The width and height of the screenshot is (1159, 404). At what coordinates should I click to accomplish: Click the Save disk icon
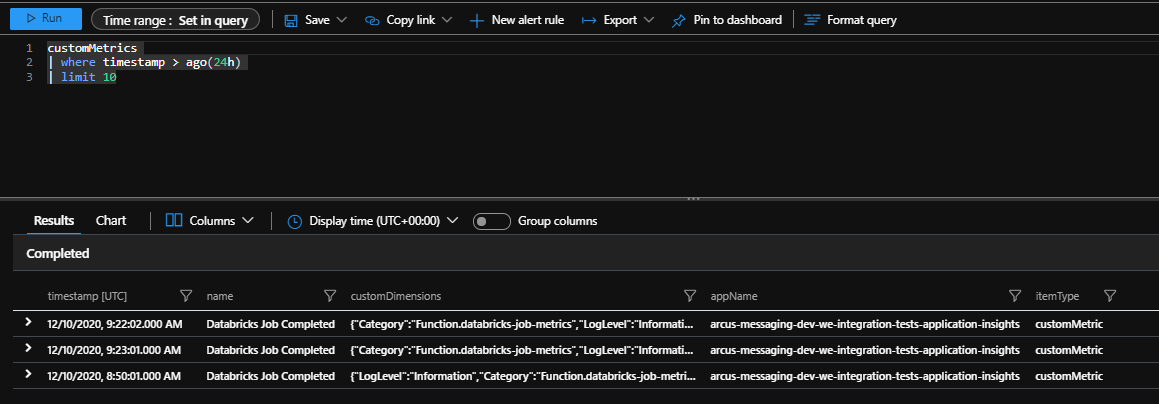pyautogui.click(x=291, y=20)
